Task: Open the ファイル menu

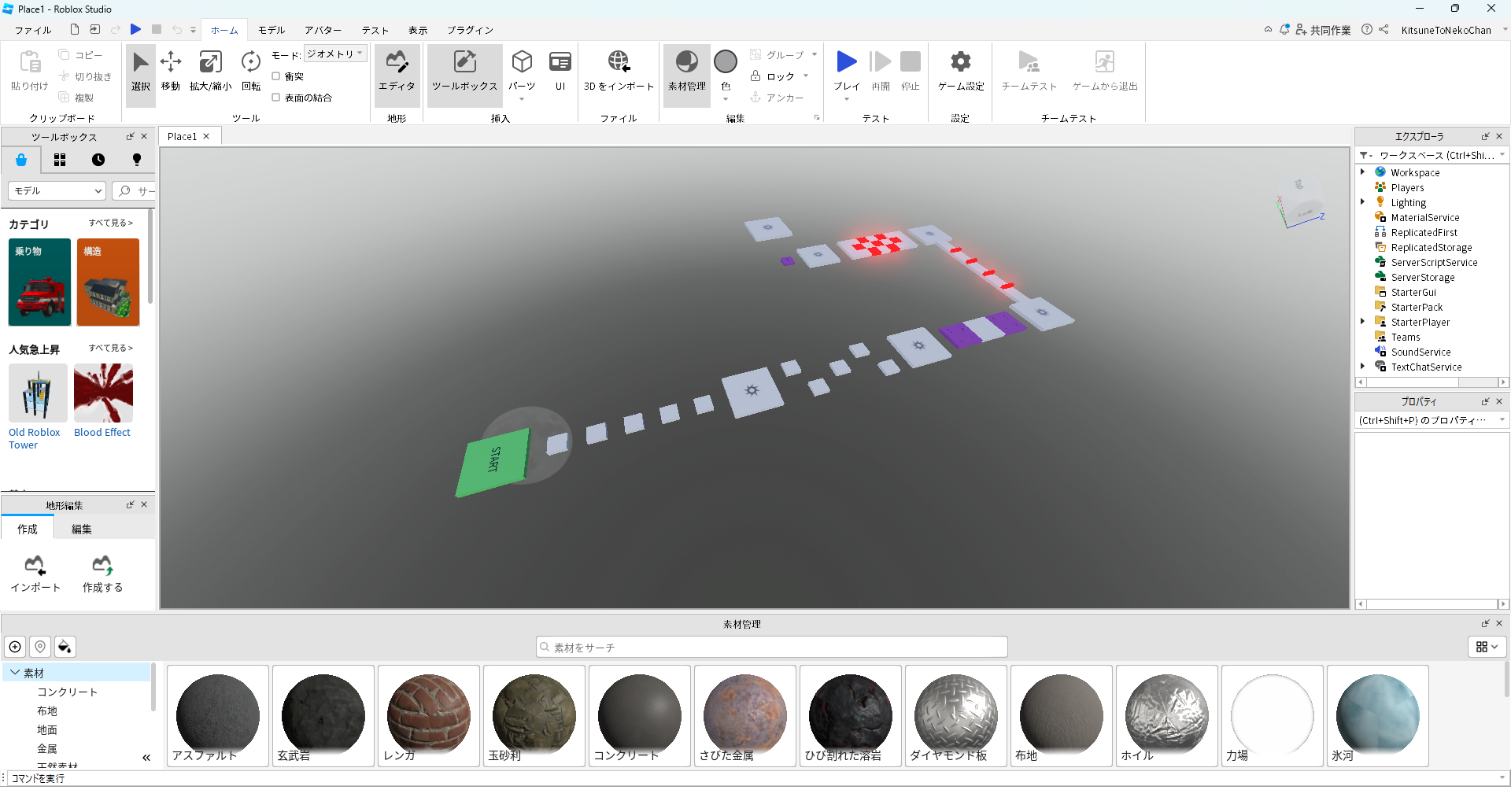Action: click(x=33, y=30)
